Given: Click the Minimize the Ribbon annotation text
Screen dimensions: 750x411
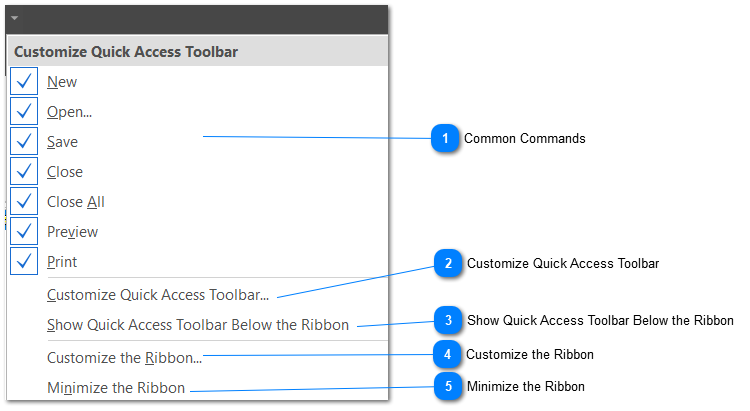Looking at the screenshot, I should pos(525,386).
